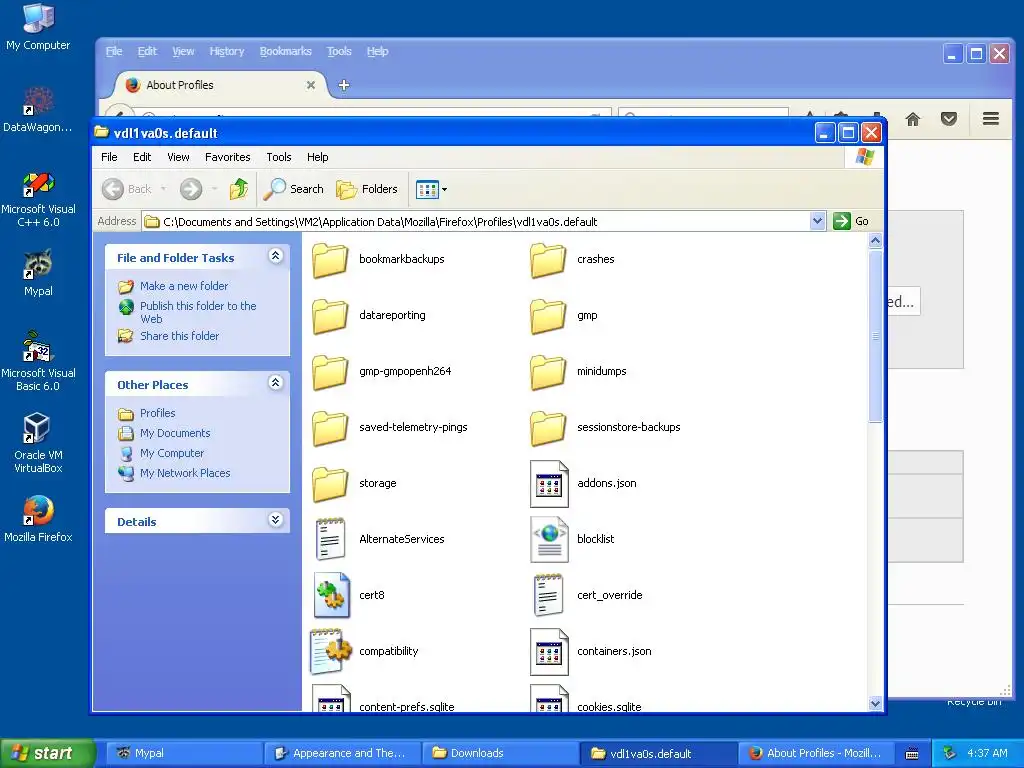Open the Explorer View menu
Viewport: 1024px width, 768px height.
(178, 157)
